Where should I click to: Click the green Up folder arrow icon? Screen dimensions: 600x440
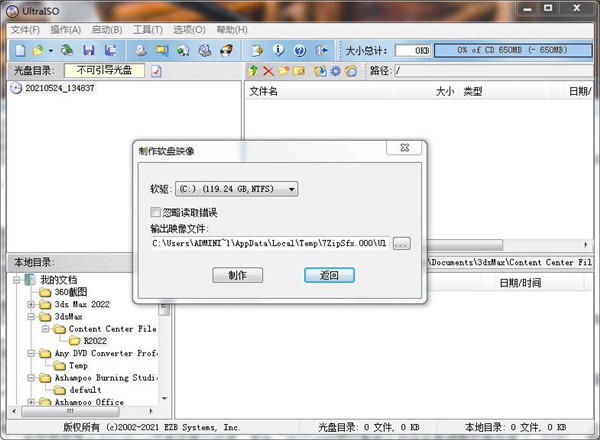pos(253,71)
